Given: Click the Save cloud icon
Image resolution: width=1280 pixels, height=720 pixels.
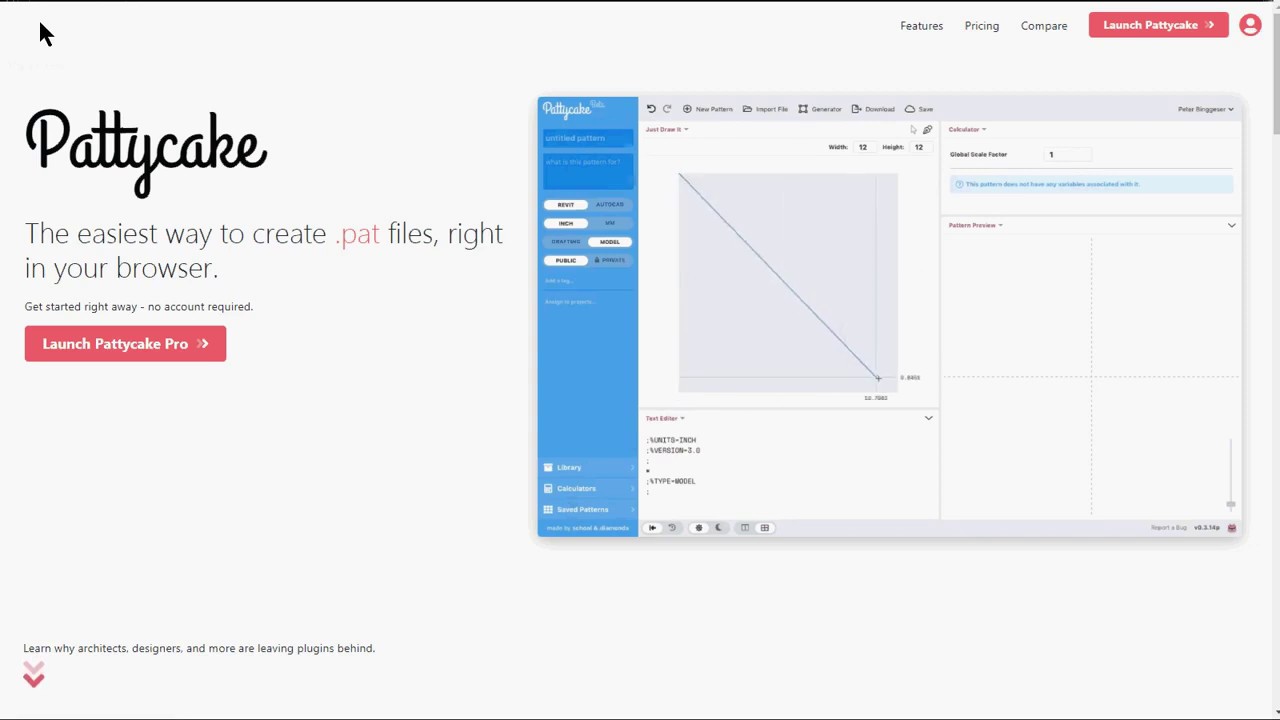Looking at the screenshot, I should (909, 109).
